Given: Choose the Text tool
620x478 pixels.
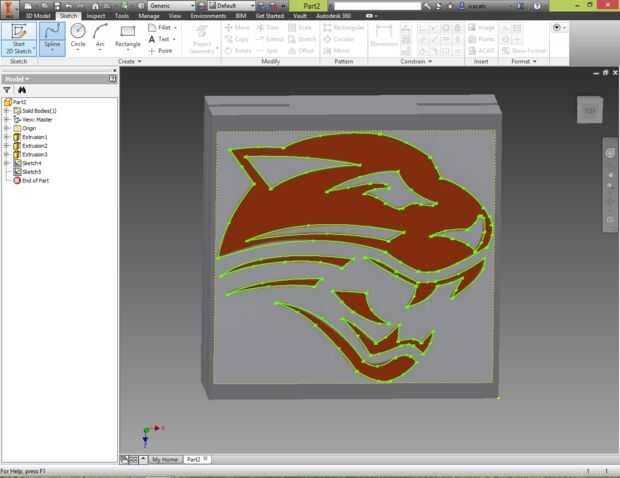Looking at the screenshot, I should pos(159,39).
